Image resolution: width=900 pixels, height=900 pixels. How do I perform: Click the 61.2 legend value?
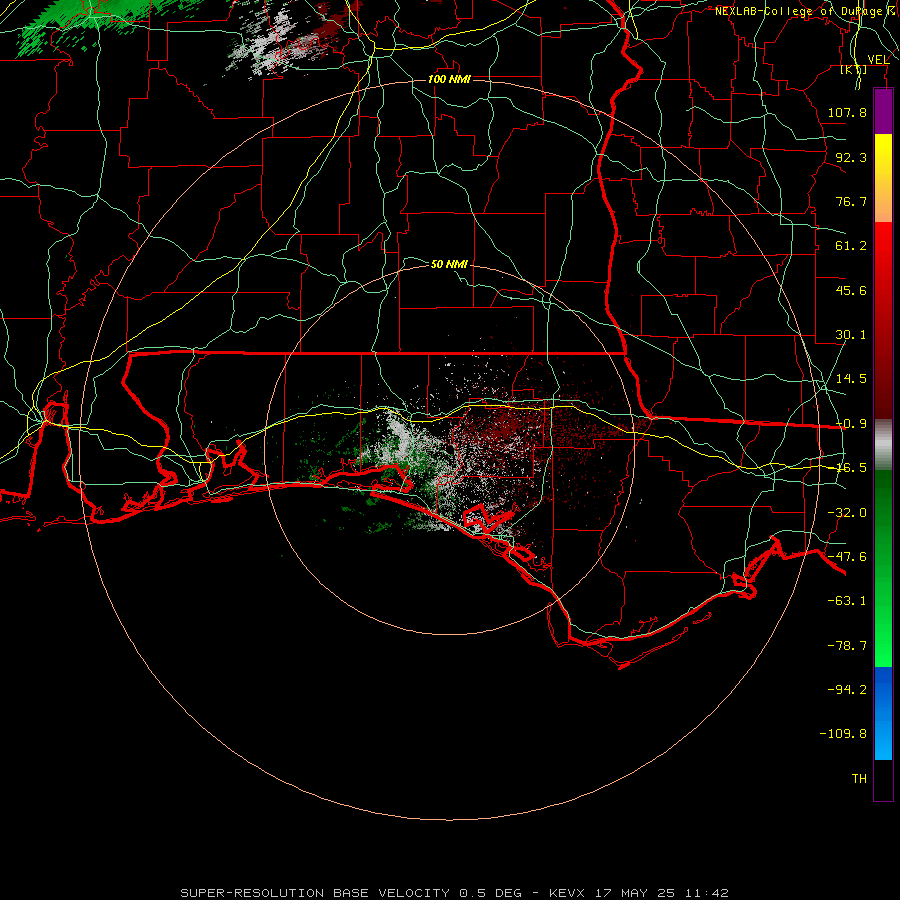pos(851,246)
